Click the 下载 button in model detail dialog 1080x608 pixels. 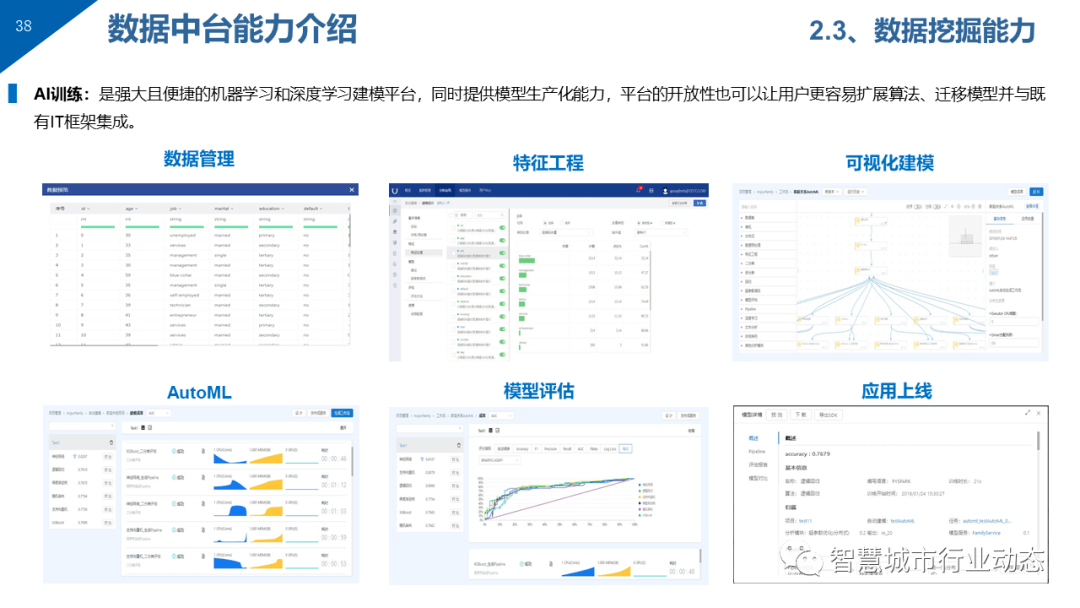(800, 415)
